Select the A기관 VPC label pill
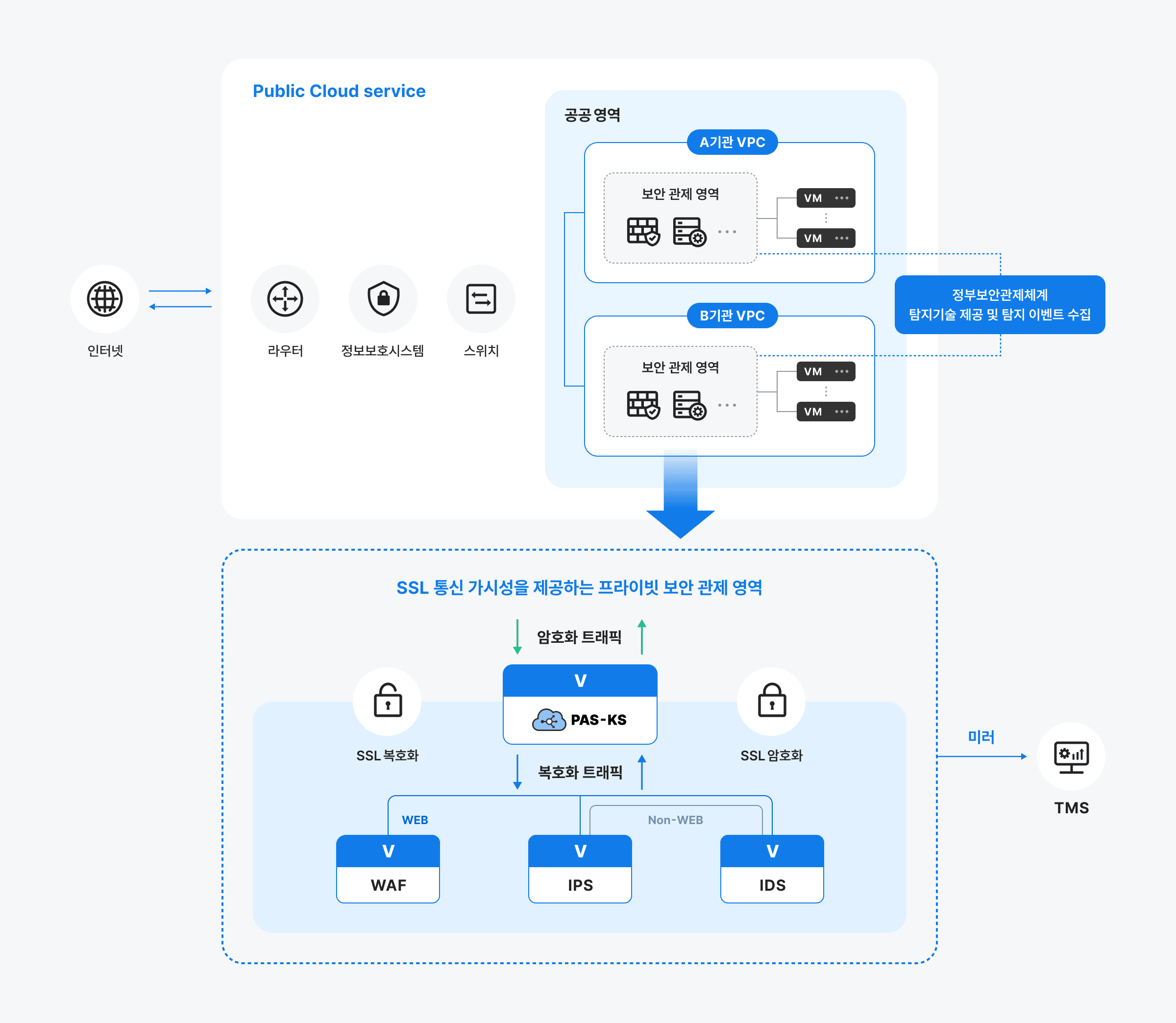 pyautogui.click(x=732, y=142)
